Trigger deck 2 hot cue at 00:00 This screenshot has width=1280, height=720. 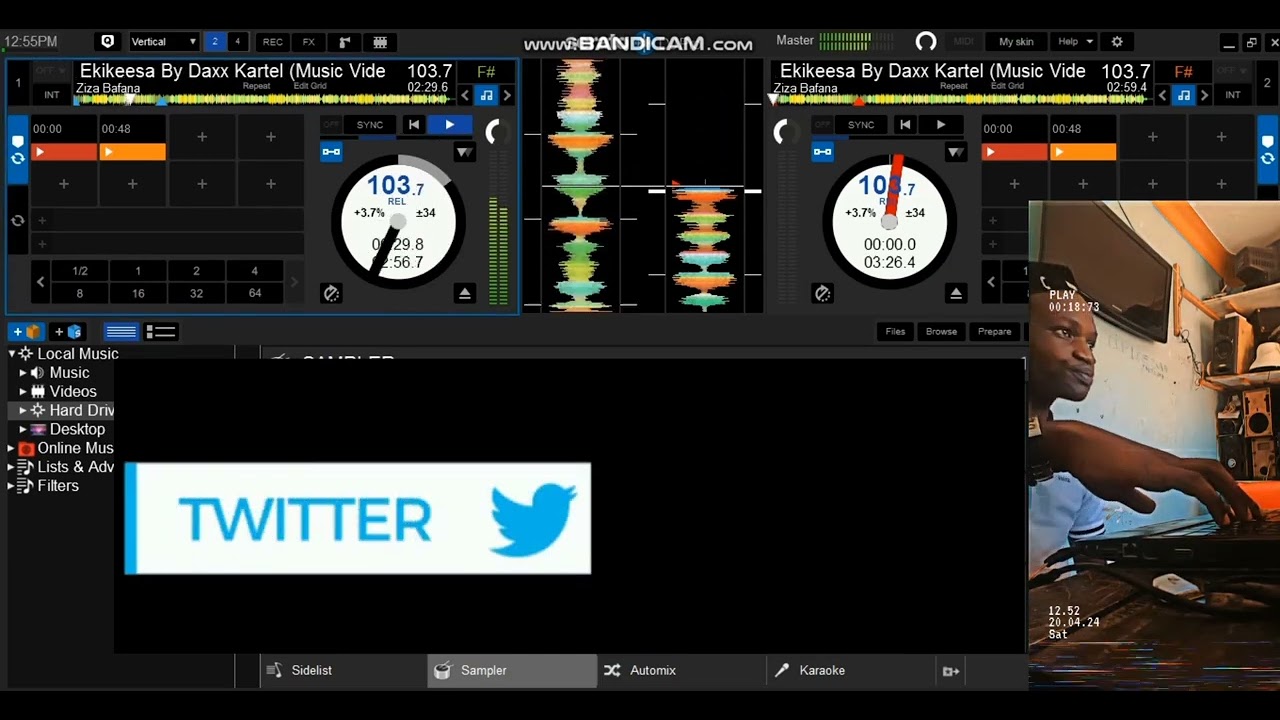click(x=1015, y=152)
